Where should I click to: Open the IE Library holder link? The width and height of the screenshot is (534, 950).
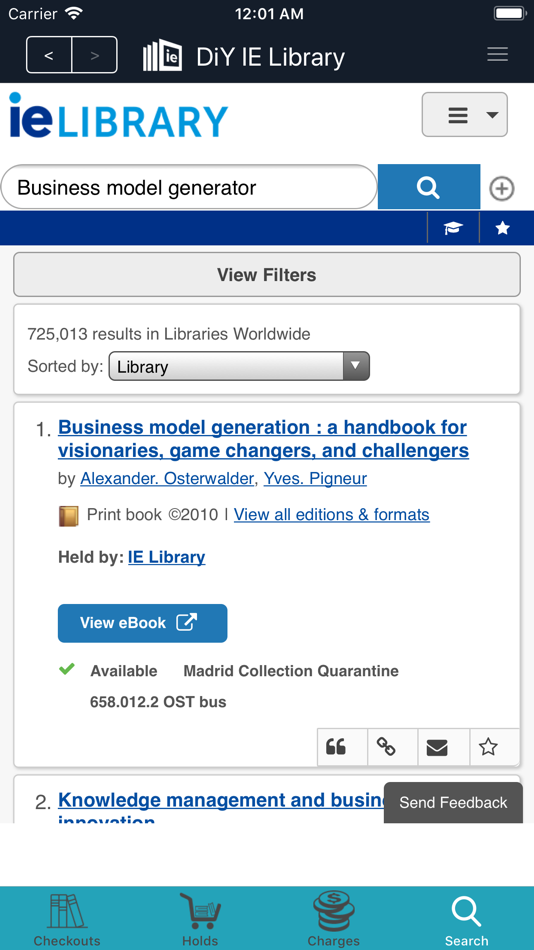[167, 557]
